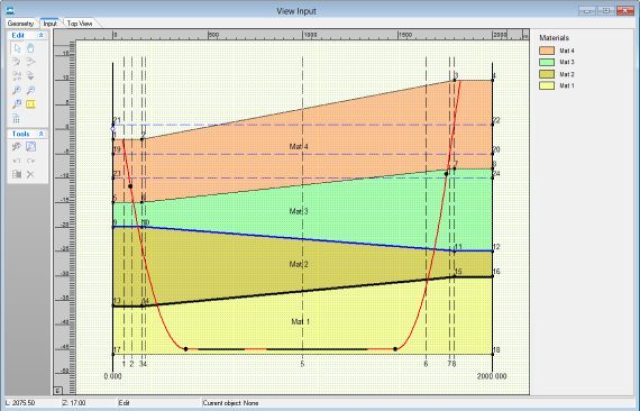
Task: Click the X delete icon in Tools panel
Action: [30, 175]
